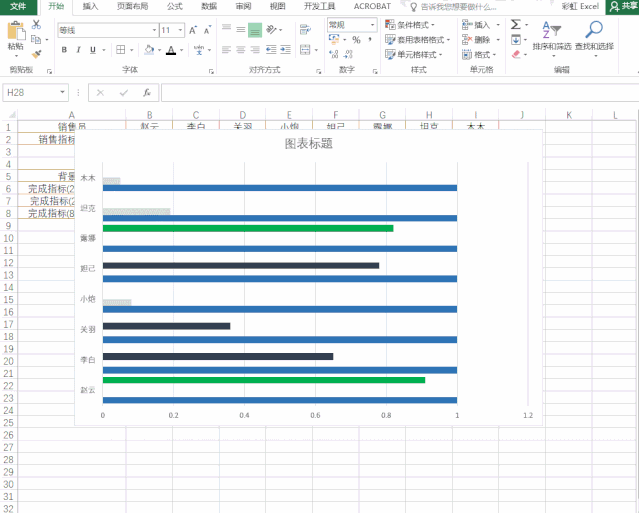639x513 pixels.
Task: Click the Fill down icon
Action: [x=516, y=40]
